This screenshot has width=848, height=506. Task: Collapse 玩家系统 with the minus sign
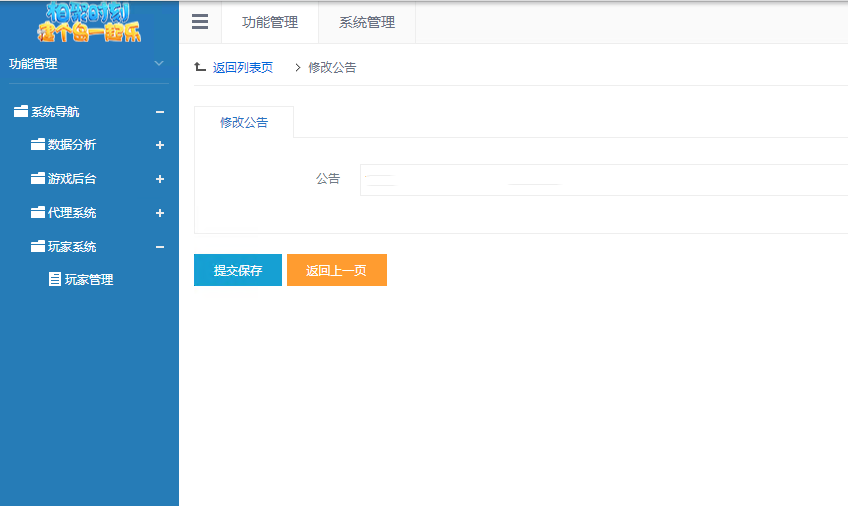click(x=160, y=247)
